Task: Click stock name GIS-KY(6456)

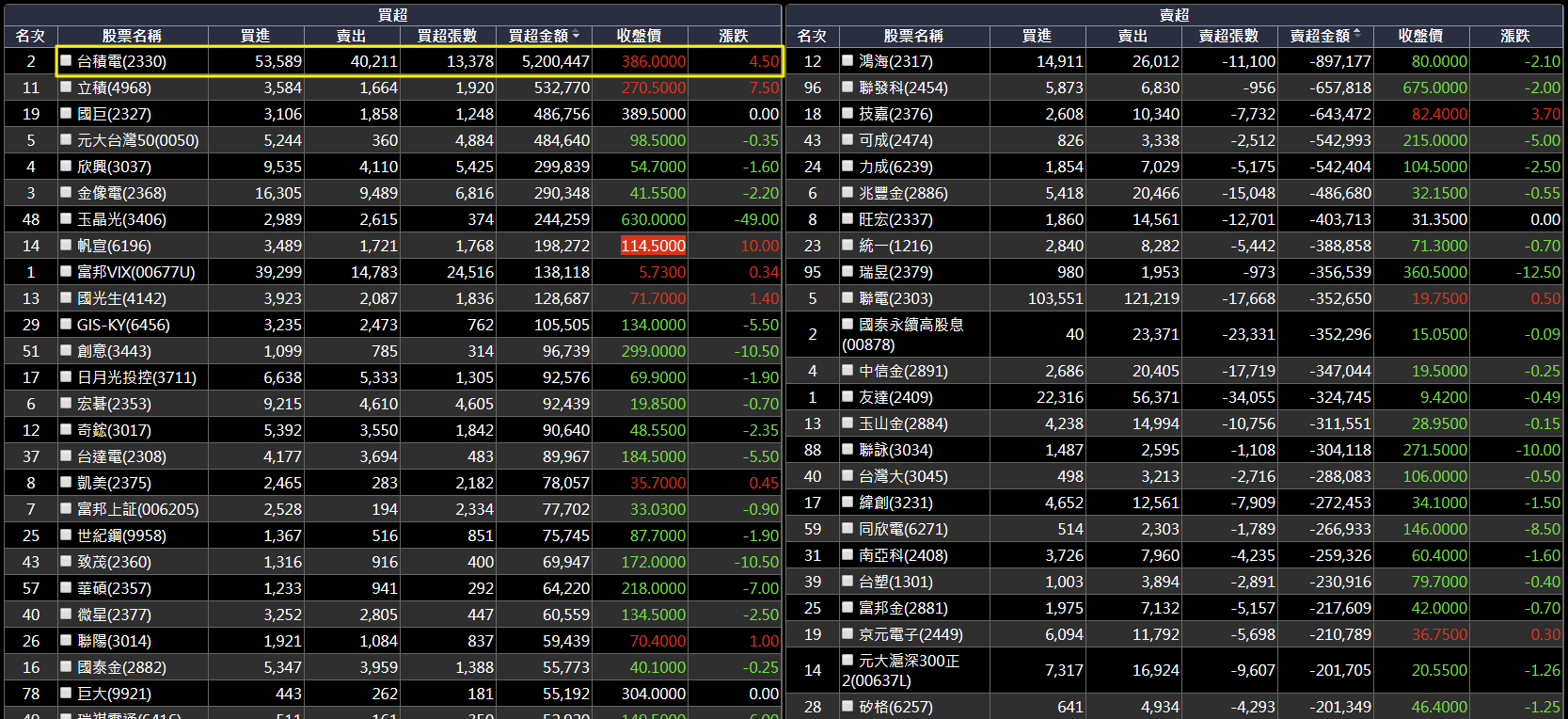Action: point(123,325)
